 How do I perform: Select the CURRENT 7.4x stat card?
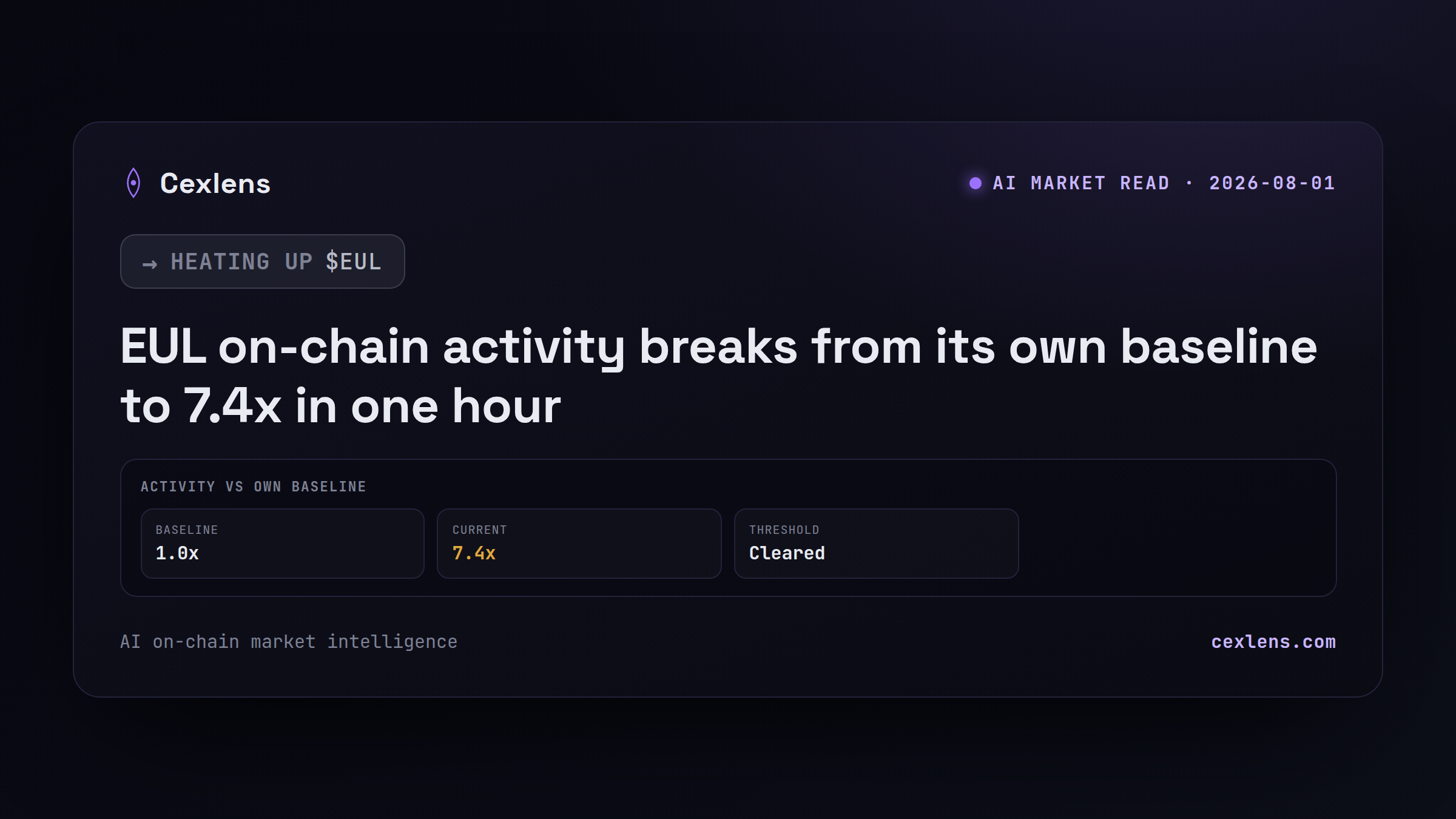(x=579, y=544)
